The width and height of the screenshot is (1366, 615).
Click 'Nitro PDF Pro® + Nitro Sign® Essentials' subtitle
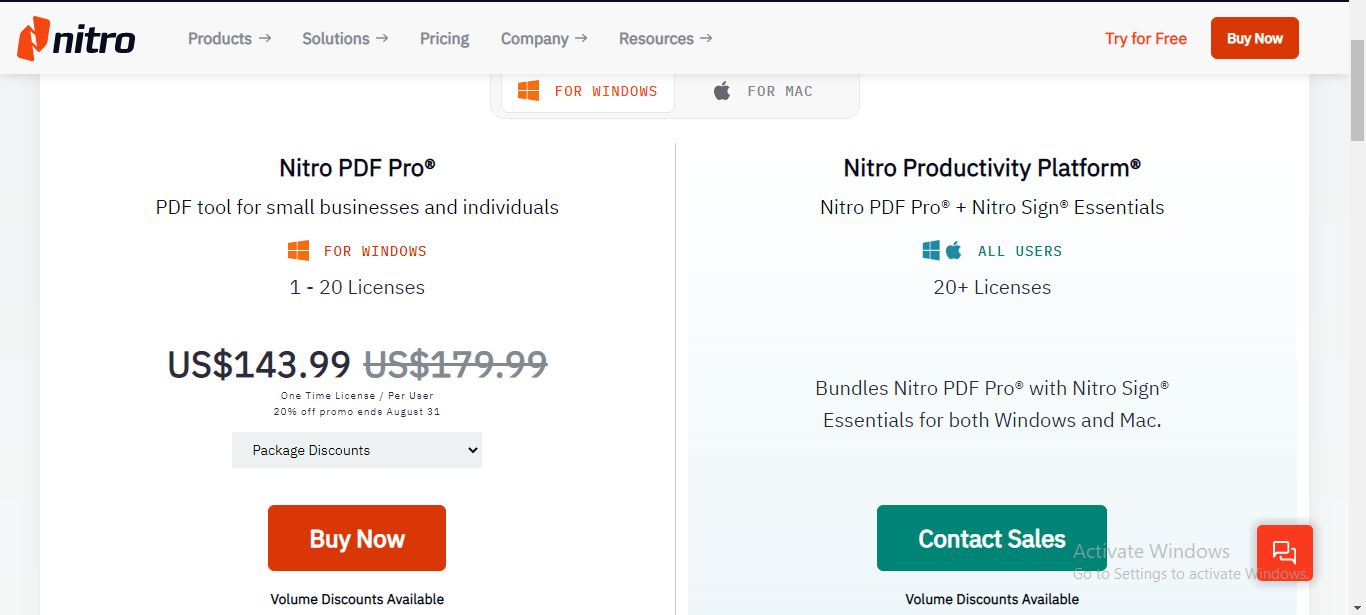pos(992,208)
